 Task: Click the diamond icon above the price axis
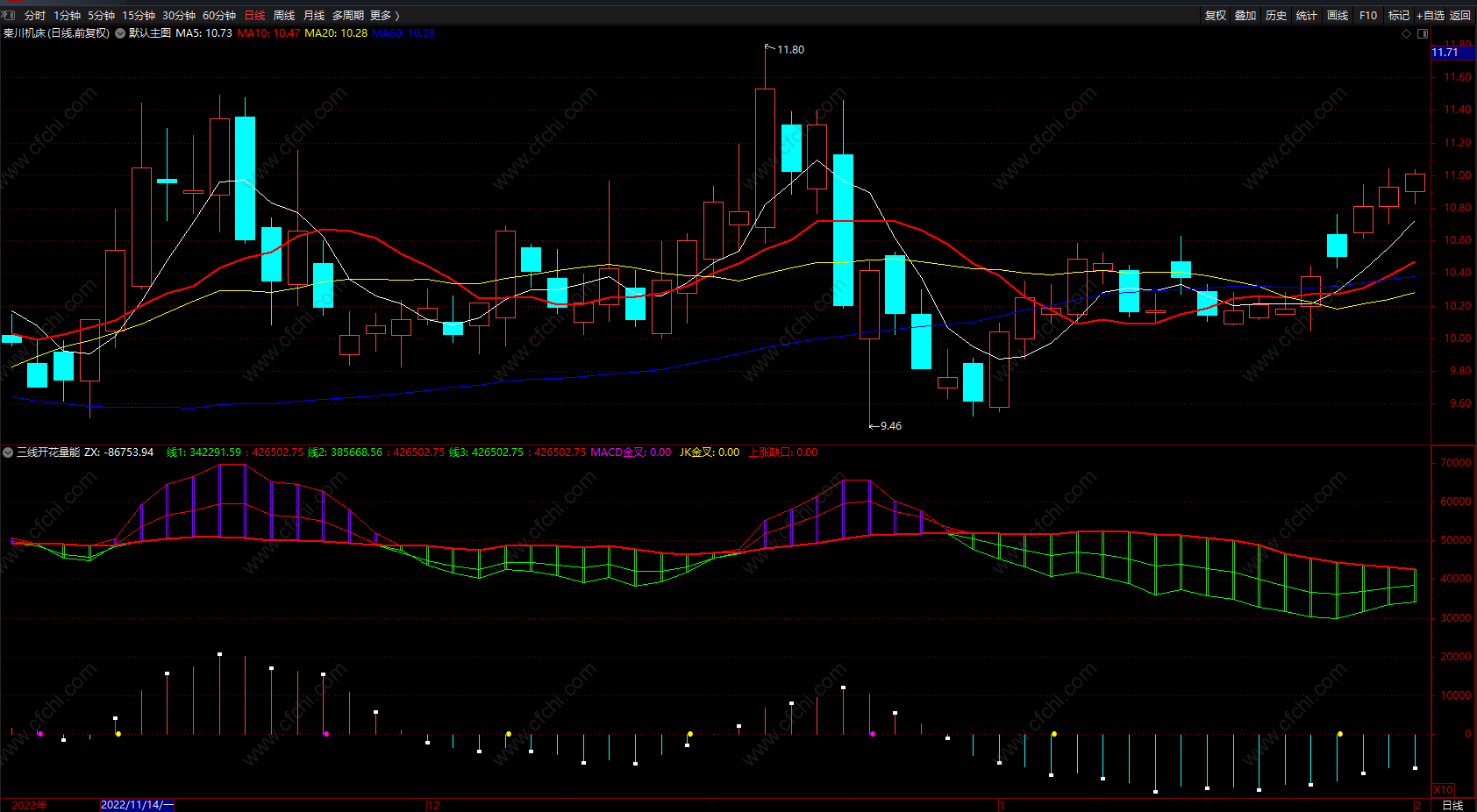point(1407,33)
